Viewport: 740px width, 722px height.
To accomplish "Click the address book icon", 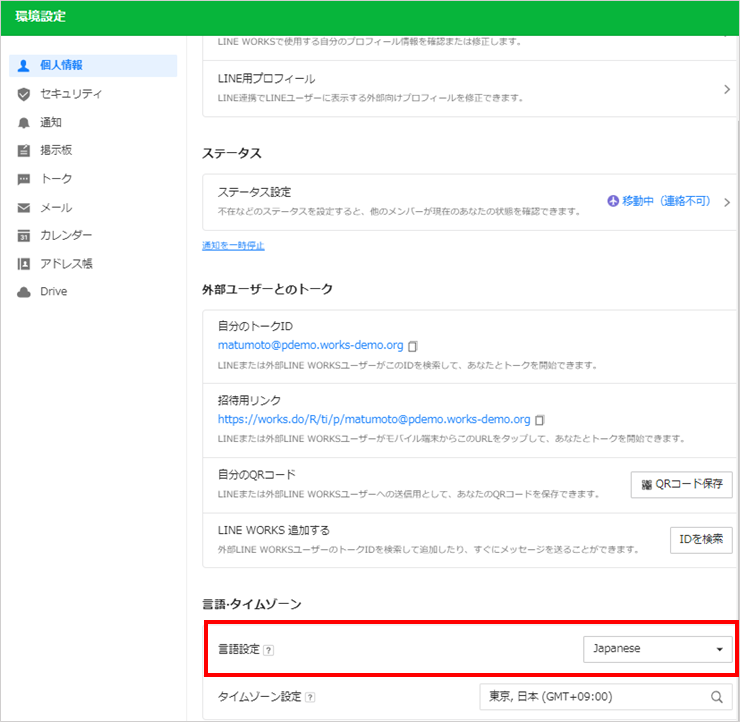I will tap(24, 264).
